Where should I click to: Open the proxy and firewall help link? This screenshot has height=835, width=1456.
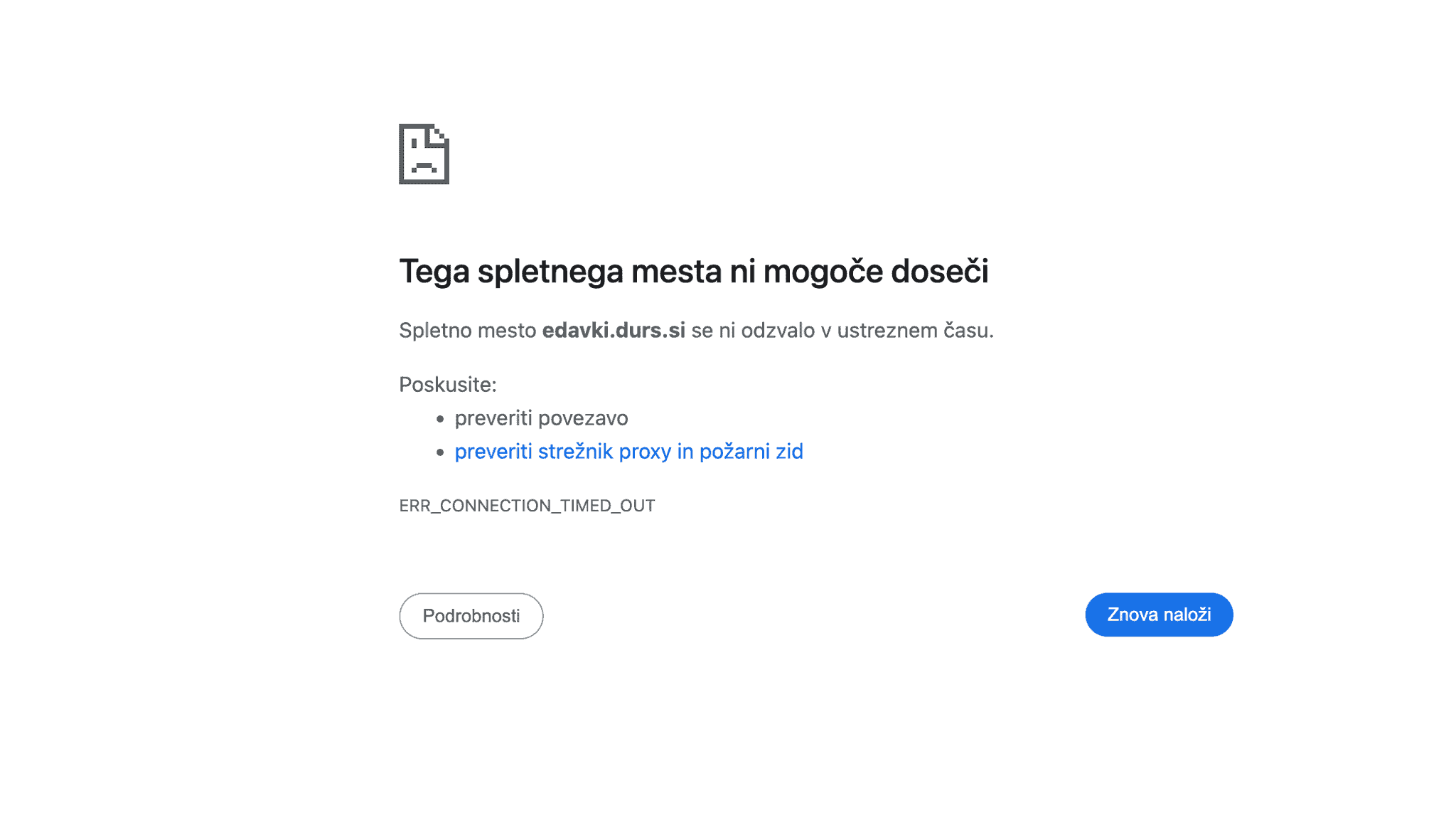(628, 451)
